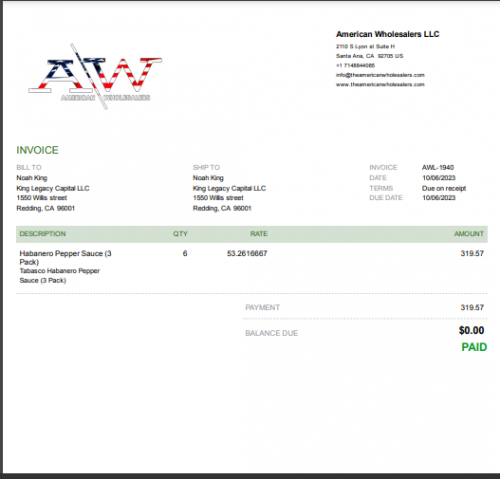The height and width of the screenshot is (479, 500).
Task: Click the quantity value 6
Action: point(185,253)
